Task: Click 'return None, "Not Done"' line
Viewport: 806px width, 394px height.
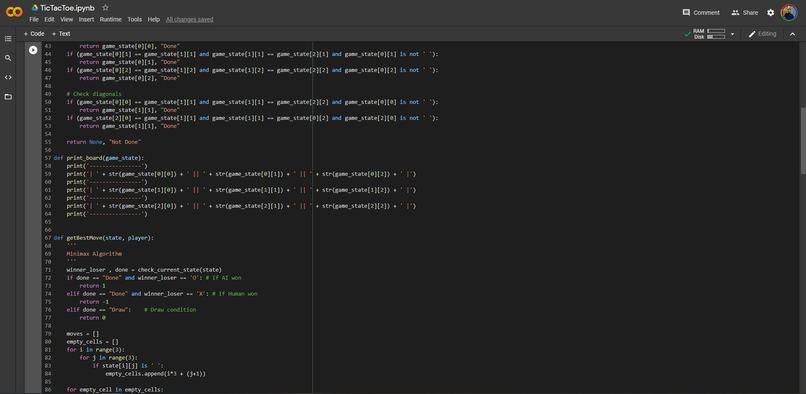Action: tap(103, 142)
